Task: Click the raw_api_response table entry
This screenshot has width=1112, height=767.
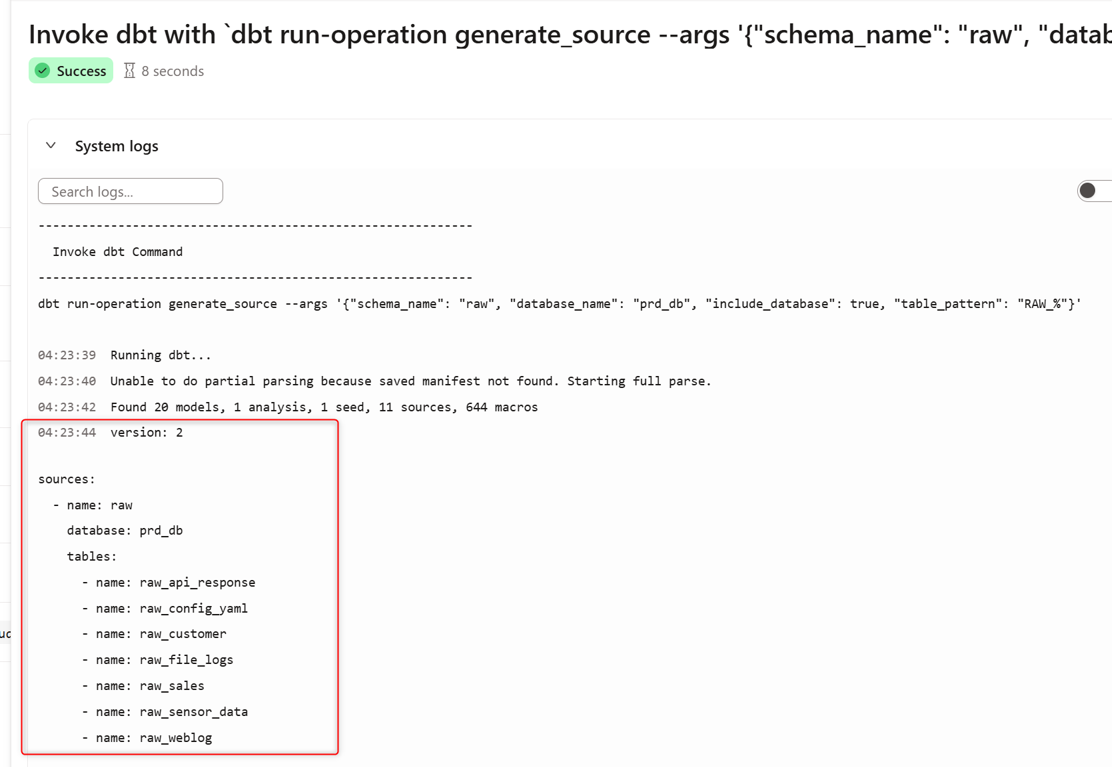Action: pyautogui.click(x=169, y=583)
